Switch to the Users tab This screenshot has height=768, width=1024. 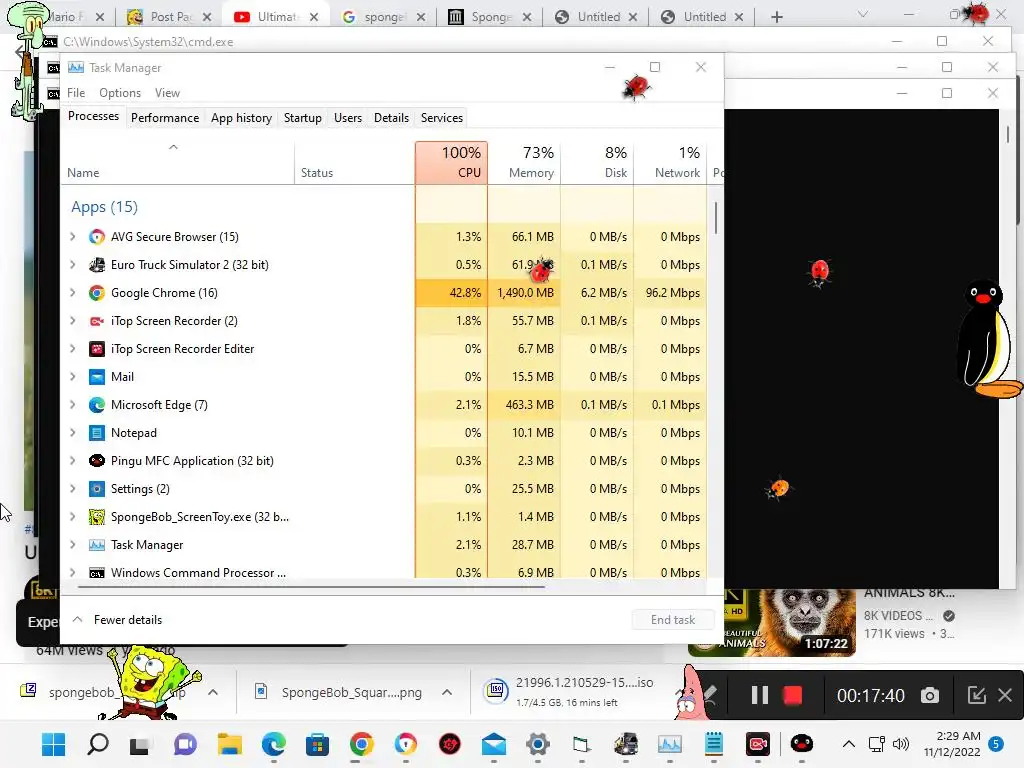pos(347,118)
